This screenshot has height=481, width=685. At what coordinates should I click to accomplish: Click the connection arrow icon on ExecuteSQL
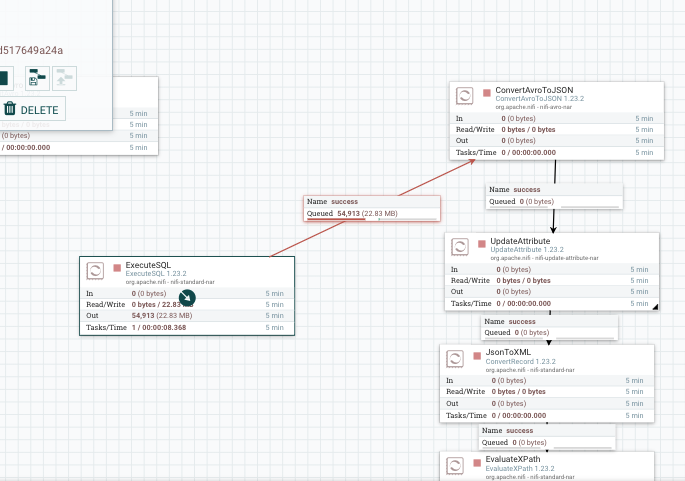pos(187,298)
